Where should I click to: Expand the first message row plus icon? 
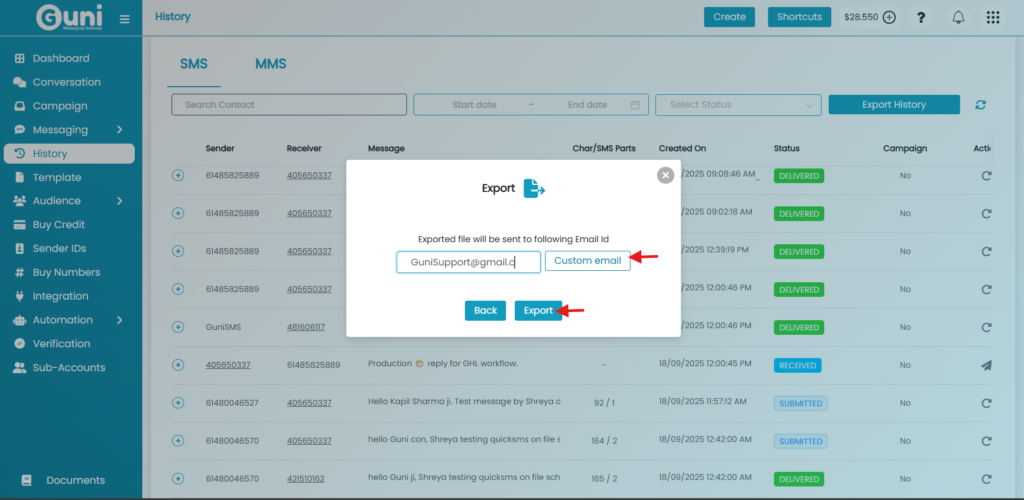pyautogui.click(x=178, y=175)
